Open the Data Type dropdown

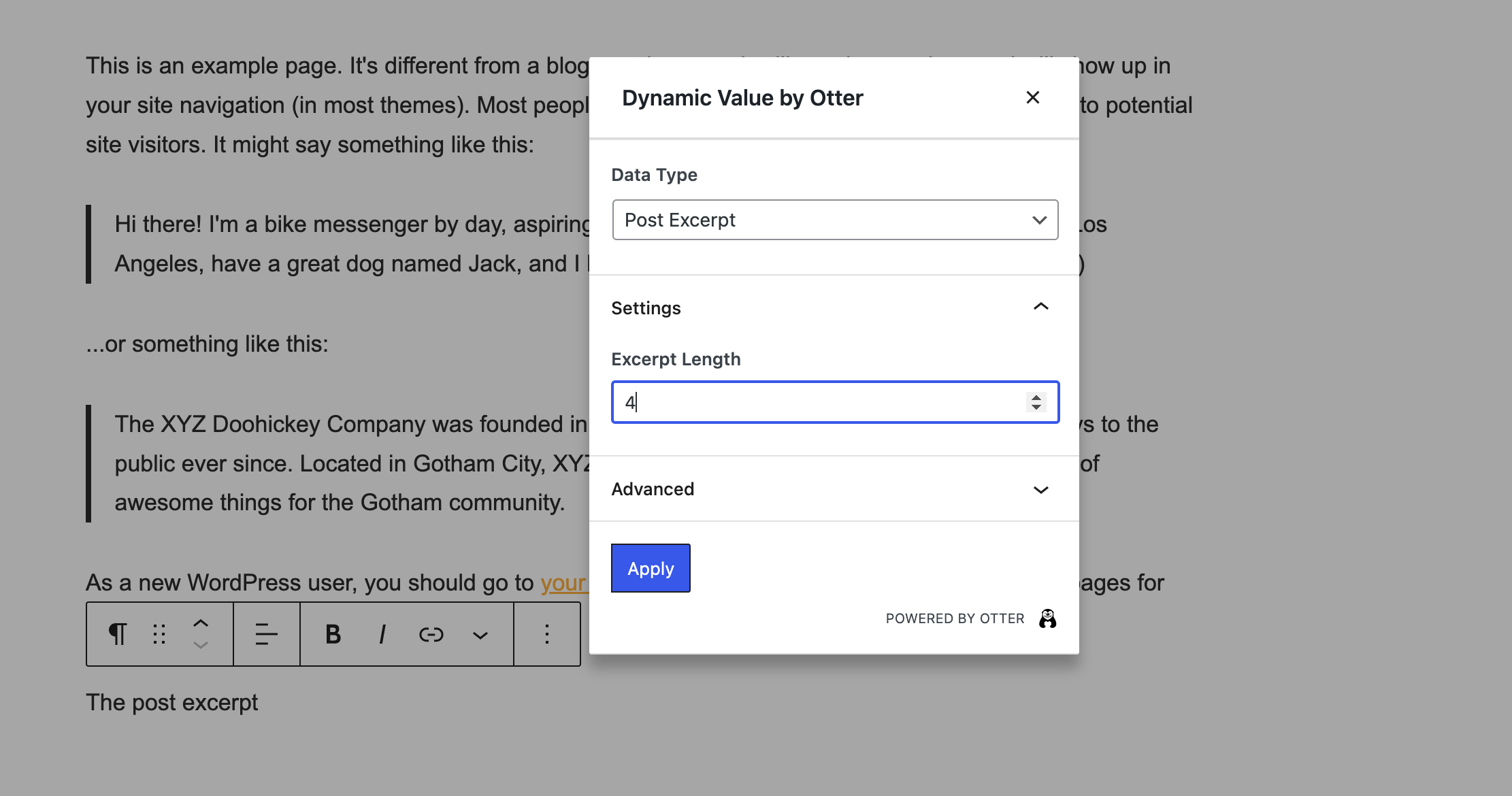[835, 220]
